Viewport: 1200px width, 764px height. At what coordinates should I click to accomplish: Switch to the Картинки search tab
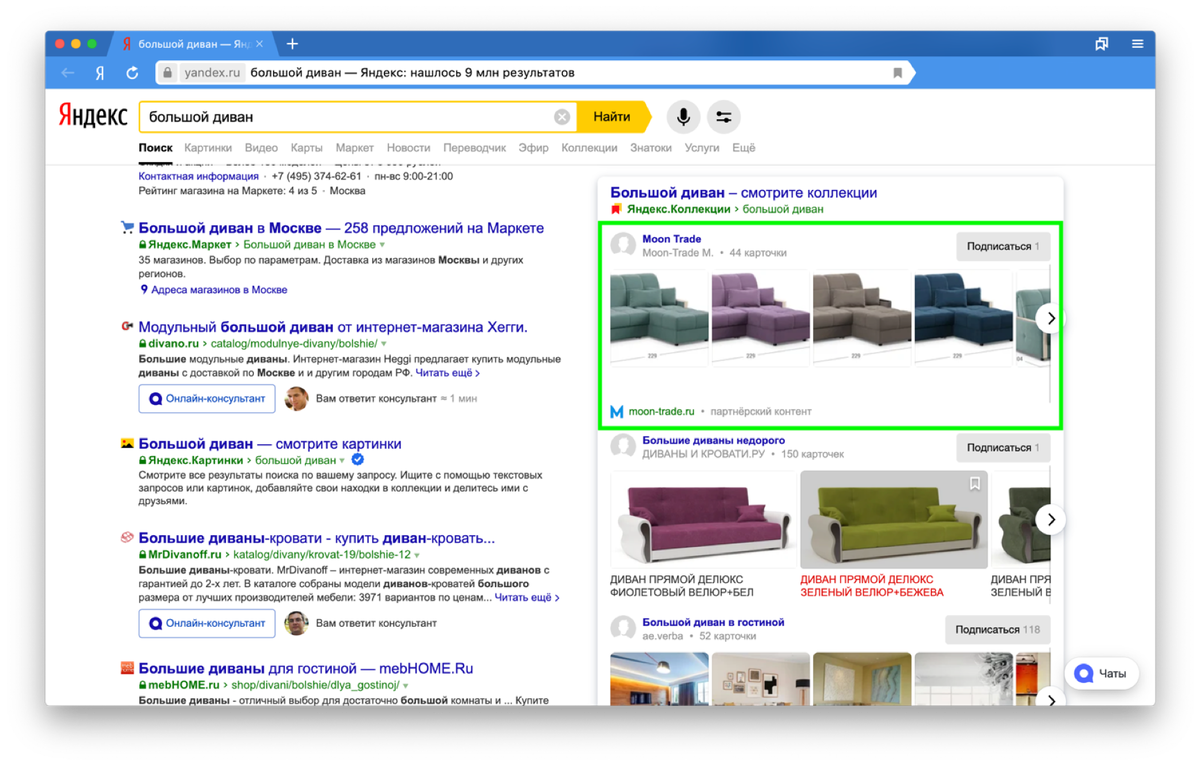coord(208,148)
